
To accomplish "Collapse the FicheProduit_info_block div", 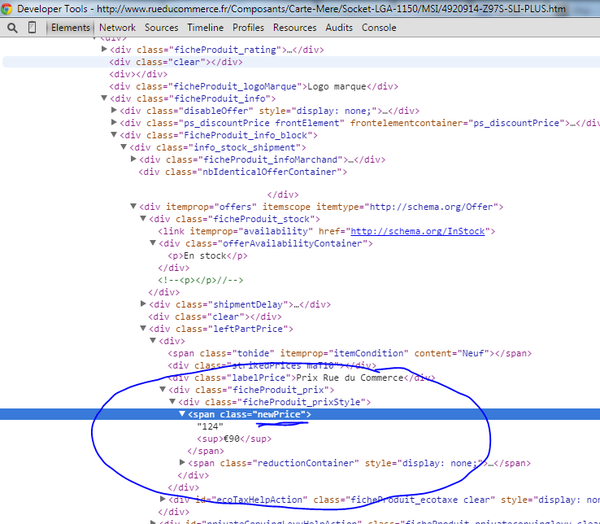I will (114, 135).
